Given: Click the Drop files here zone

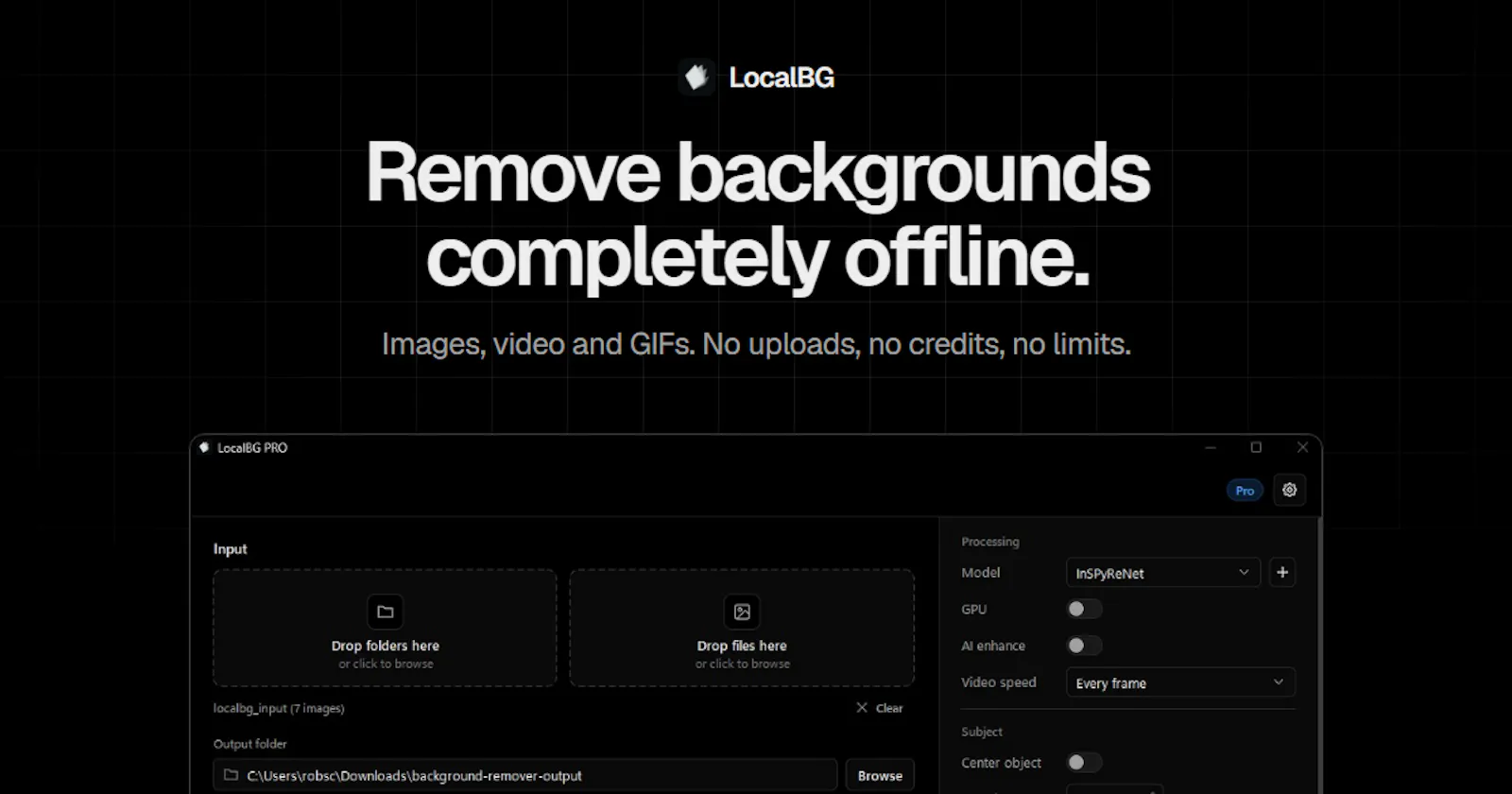Looking at the screenshot, I should 742,628.
